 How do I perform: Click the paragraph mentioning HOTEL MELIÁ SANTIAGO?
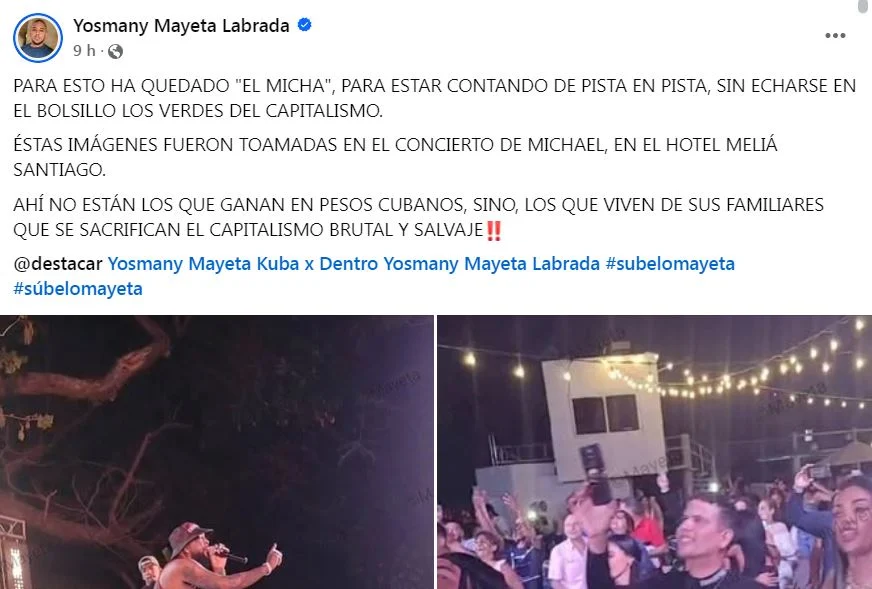[x=395, y=157]
